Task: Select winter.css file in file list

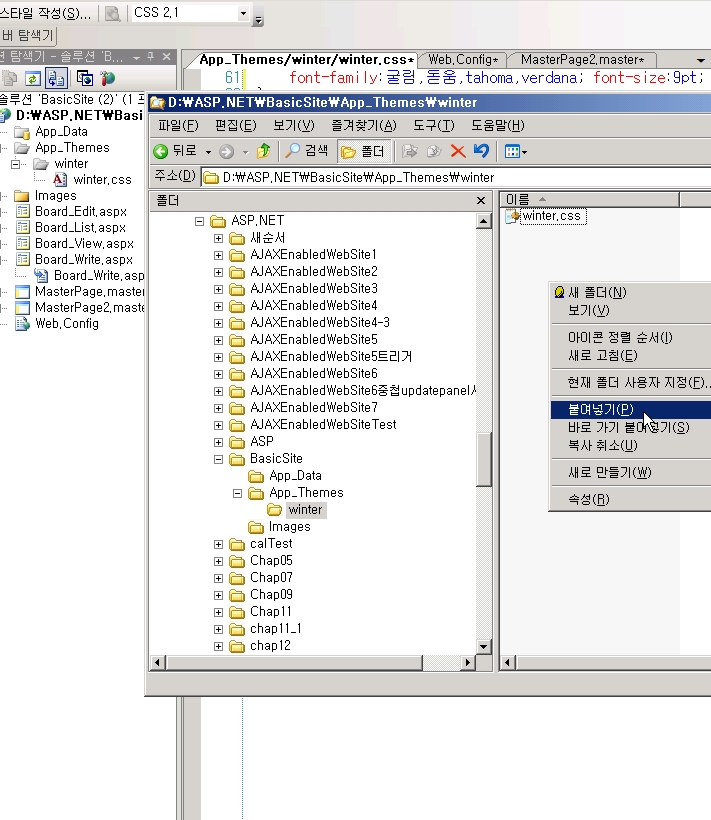Action: (x=551, y=216)
